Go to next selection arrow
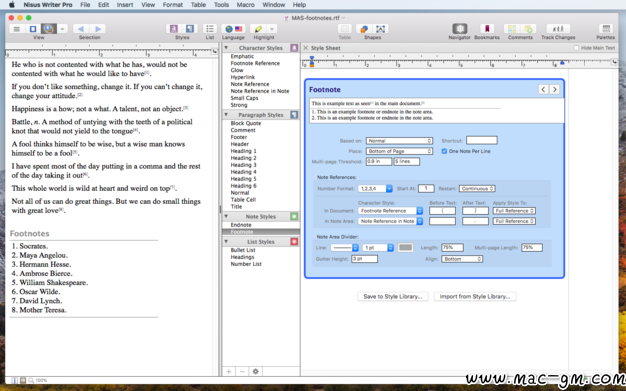This screenshot has height=391, width=626. (97, 29)
